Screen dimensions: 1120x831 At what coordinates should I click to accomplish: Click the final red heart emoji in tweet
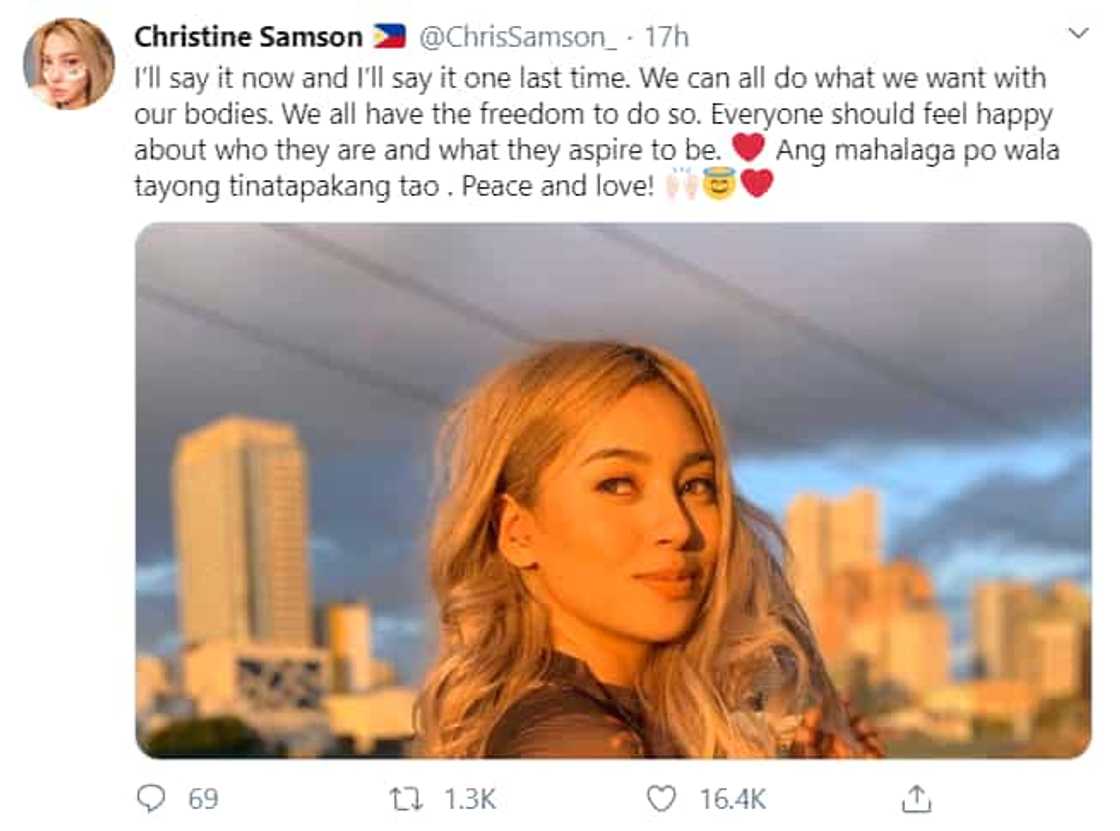[757, 184]
